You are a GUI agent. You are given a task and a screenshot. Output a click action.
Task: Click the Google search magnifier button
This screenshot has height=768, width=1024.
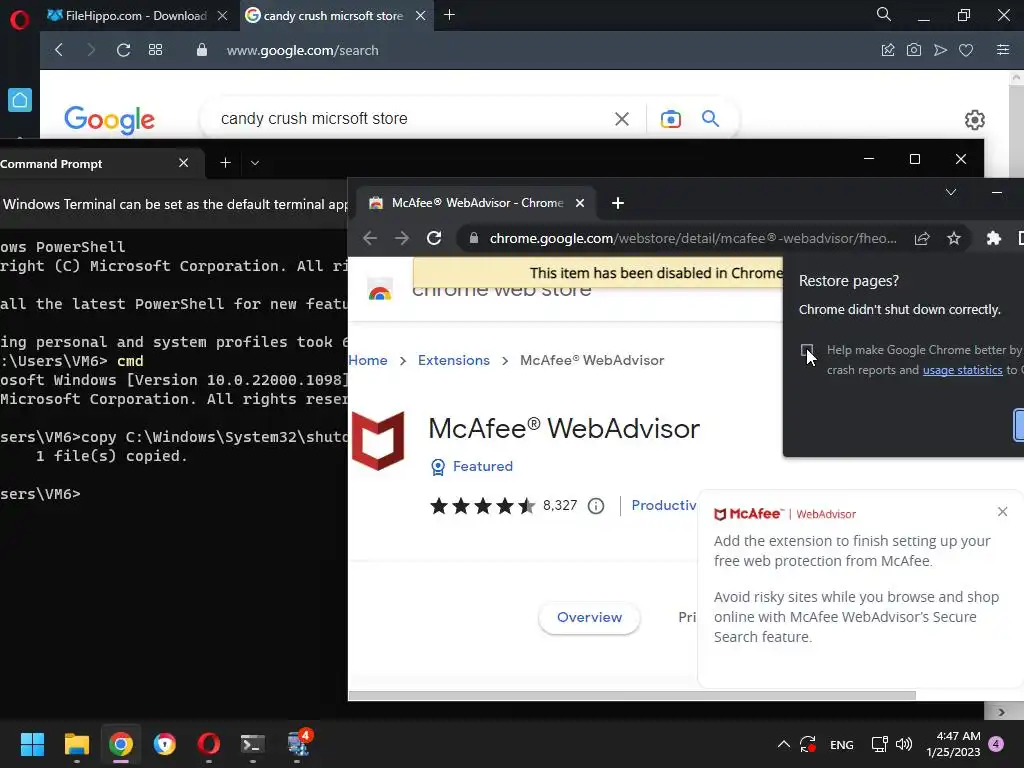[x=711, y=119]
